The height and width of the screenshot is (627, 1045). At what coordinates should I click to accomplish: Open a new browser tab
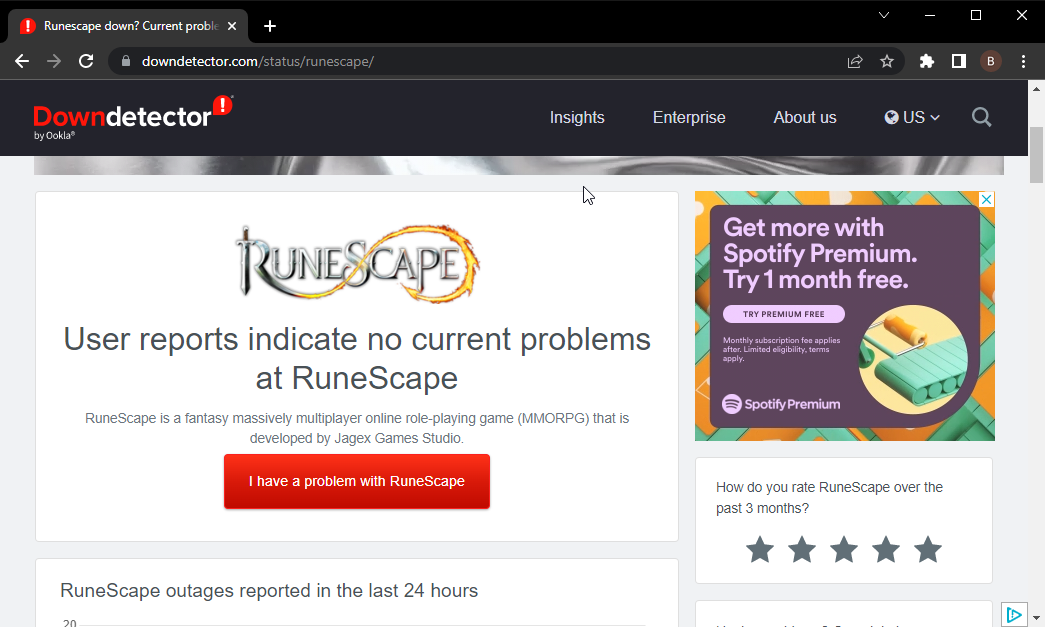coord(270,26)
